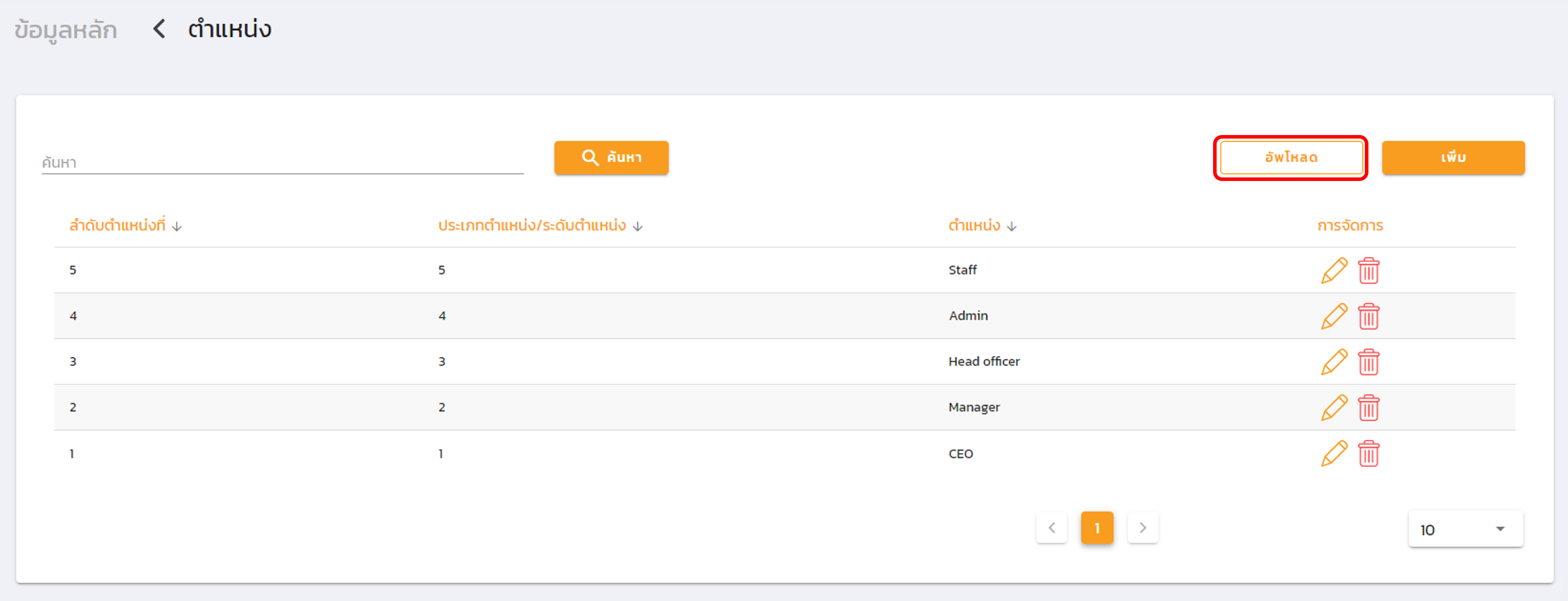Focus the ค้นหา search text field

click(282, 162)
